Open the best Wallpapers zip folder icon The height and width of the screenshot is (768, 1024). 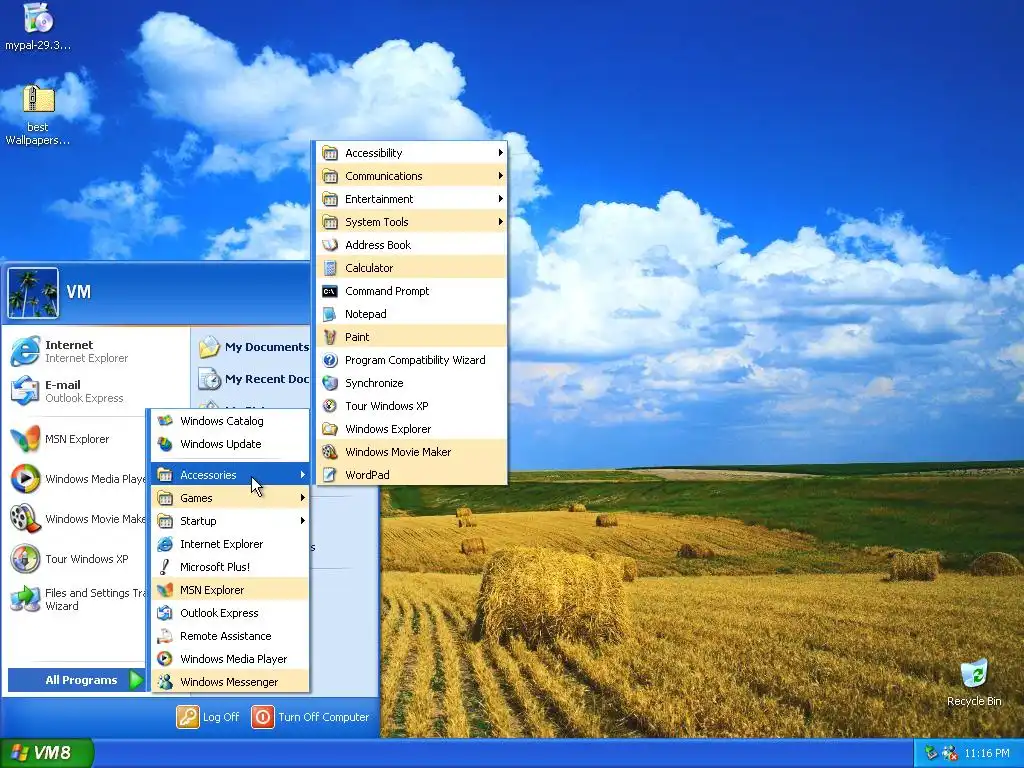tap(37, 114)
